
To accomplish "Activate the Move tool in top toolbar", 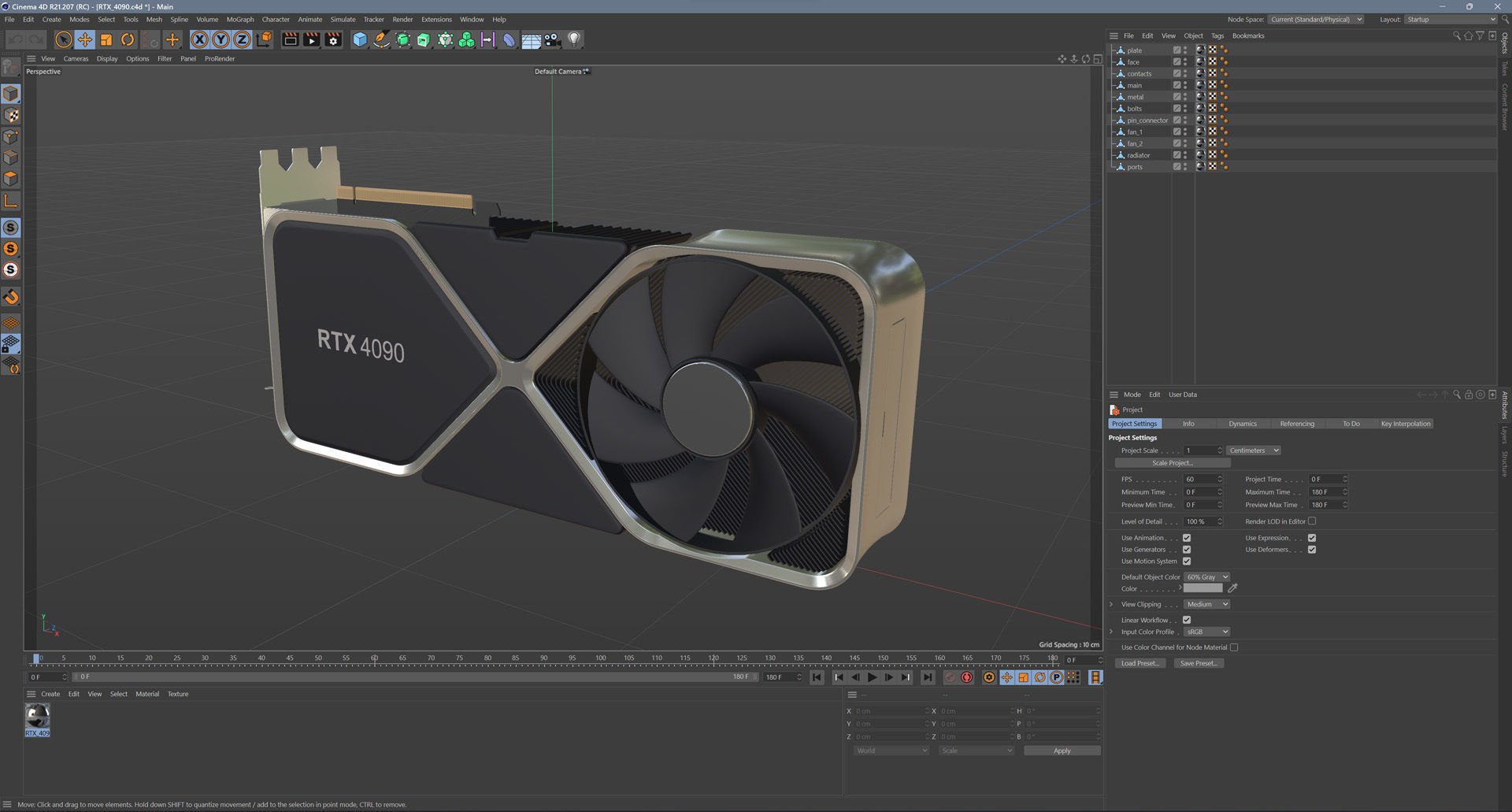I will [85, 39].
